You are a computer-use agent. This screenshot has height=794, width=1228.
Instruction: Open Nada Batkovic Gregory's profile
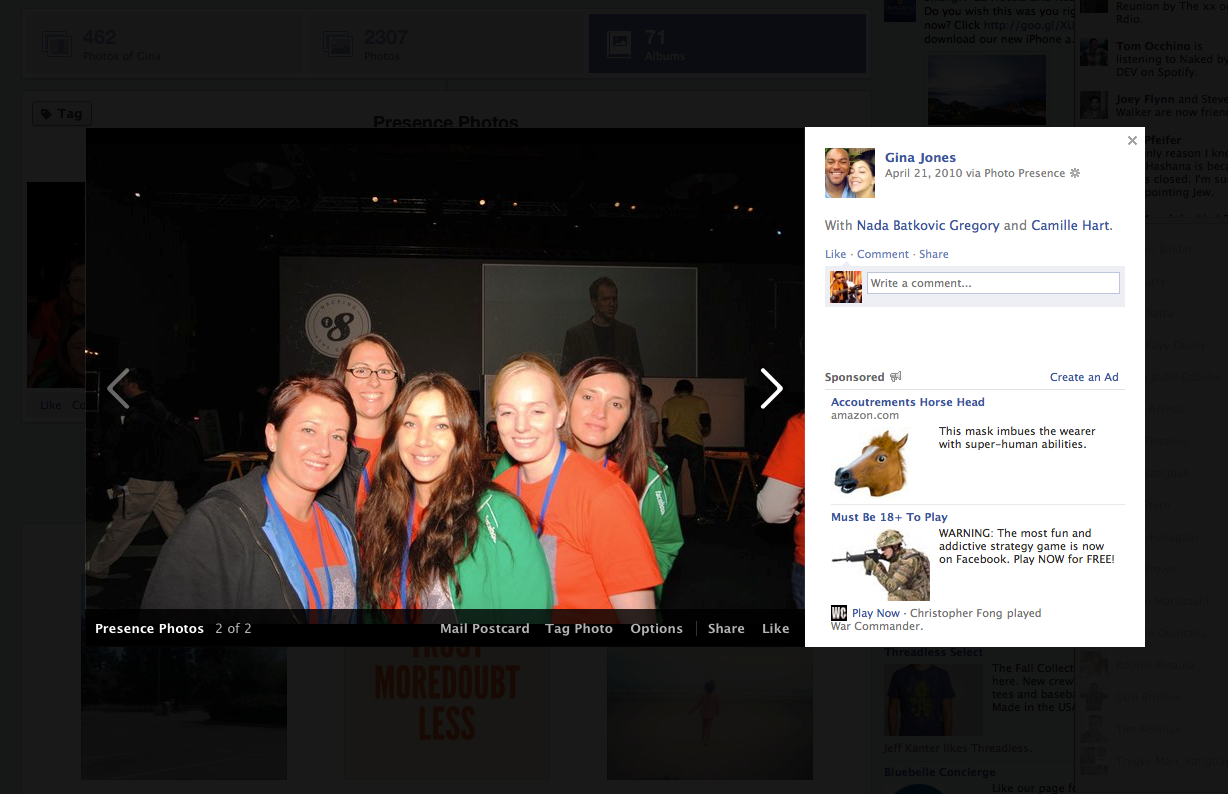point(928,226)
